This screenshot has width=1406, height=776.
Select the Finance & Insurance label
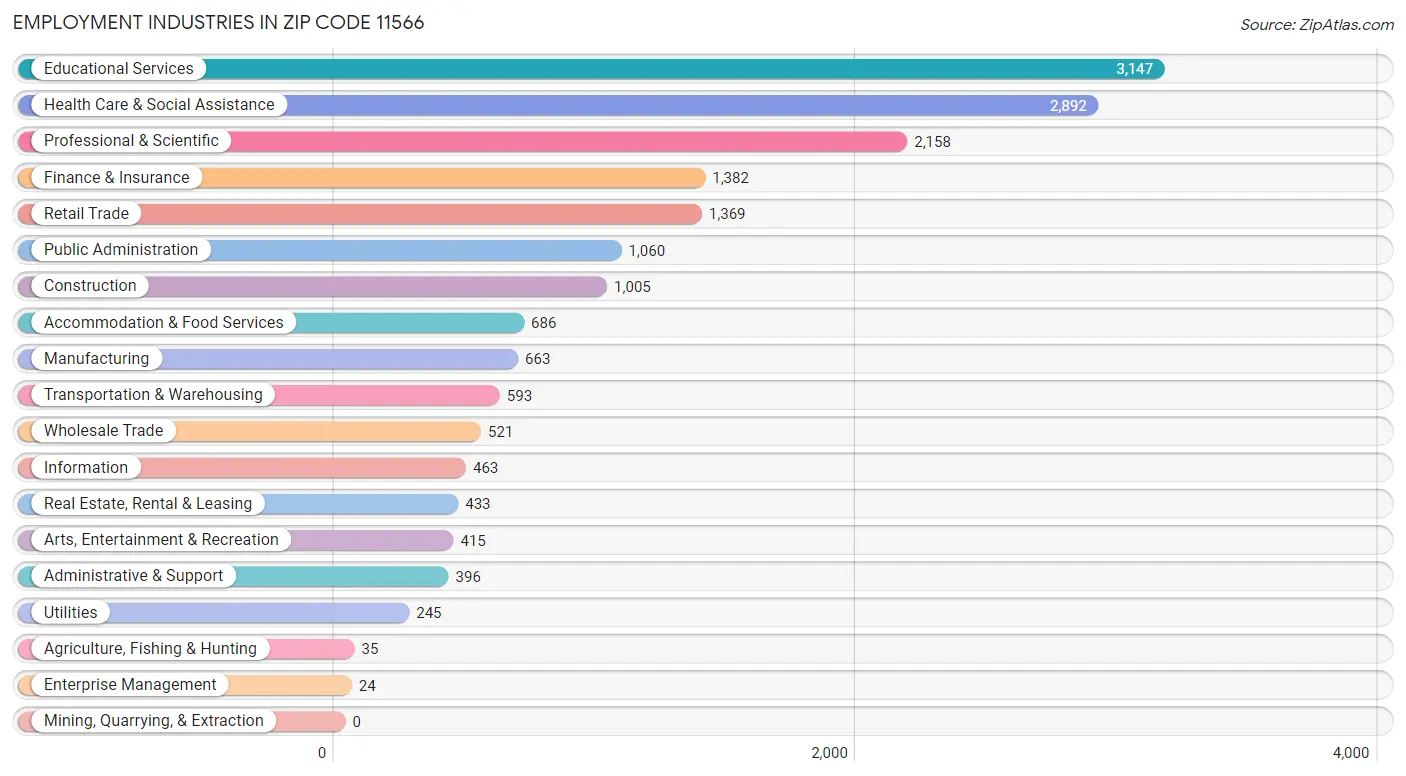click(116, 178)
